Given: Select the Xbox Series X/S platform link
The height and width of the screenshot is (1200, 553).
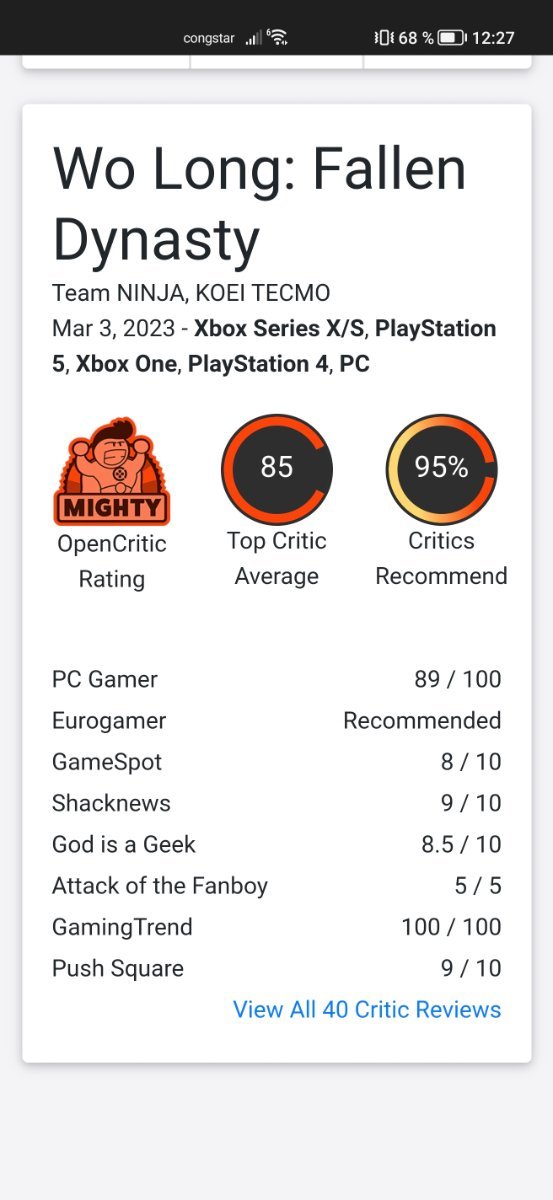Looking at the screenshot, I should tap(279, 329).
